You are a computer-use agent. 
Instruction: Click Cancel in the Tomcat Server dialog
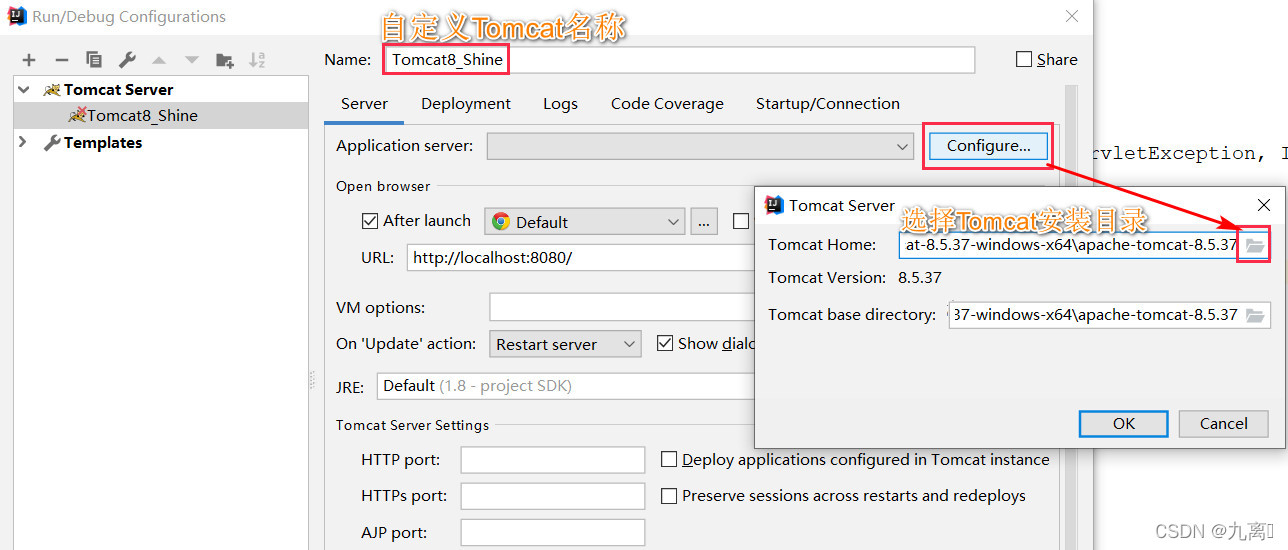click(x=1223, y=424)
